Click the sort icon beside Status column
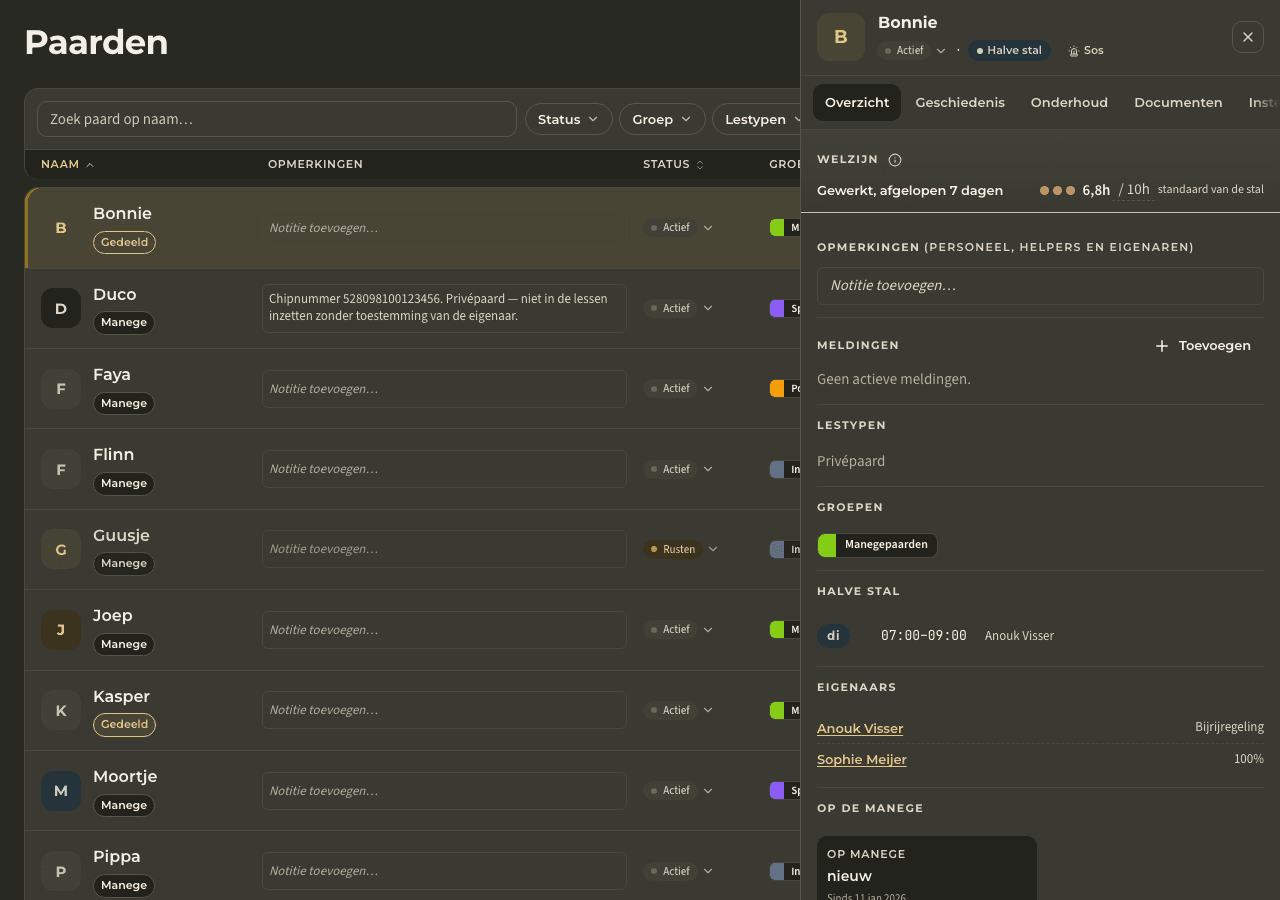The width and height of the screenshot is (1280, 900). tap(700, 165)
